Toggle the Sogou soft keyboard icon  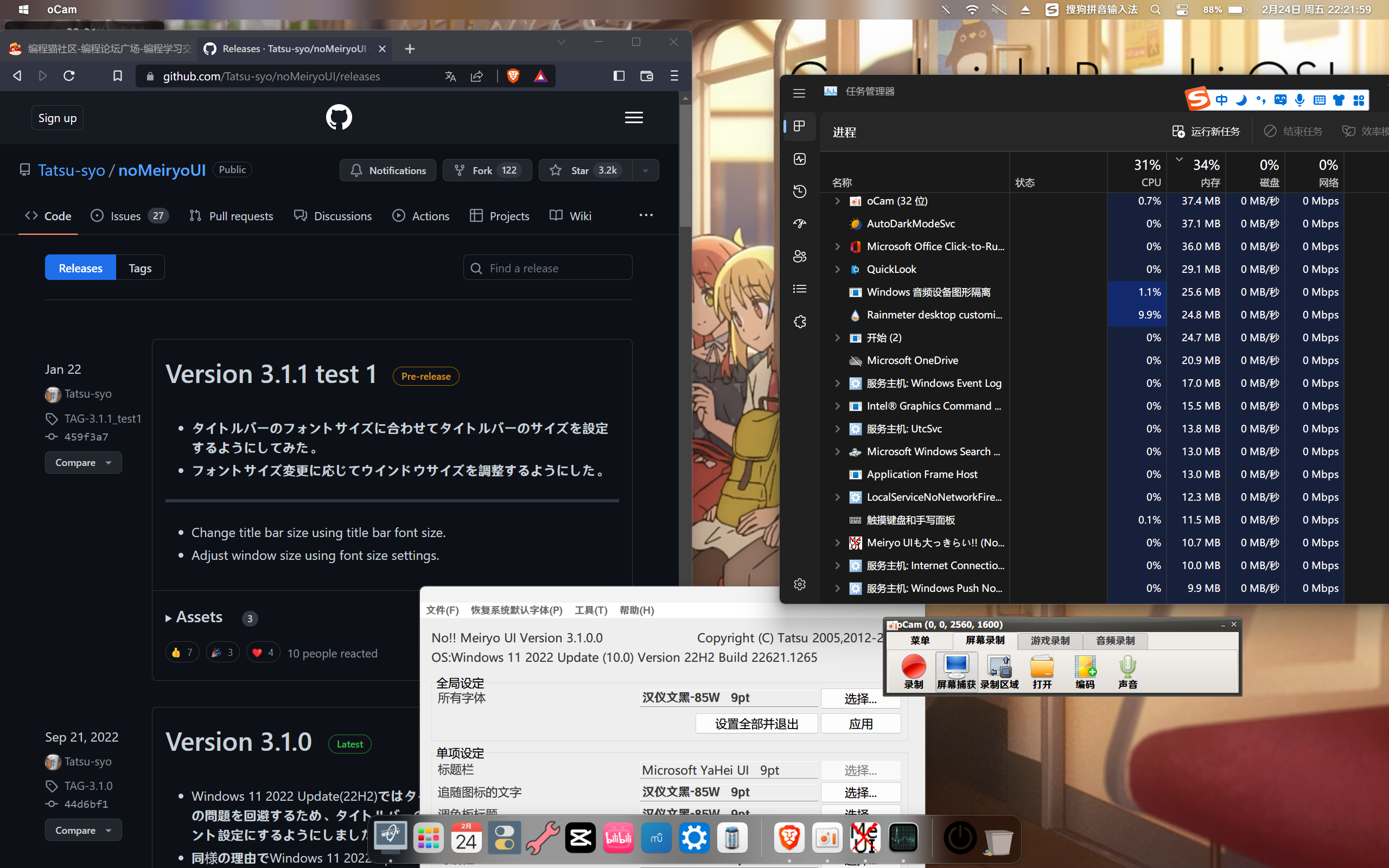[1319, 100]
